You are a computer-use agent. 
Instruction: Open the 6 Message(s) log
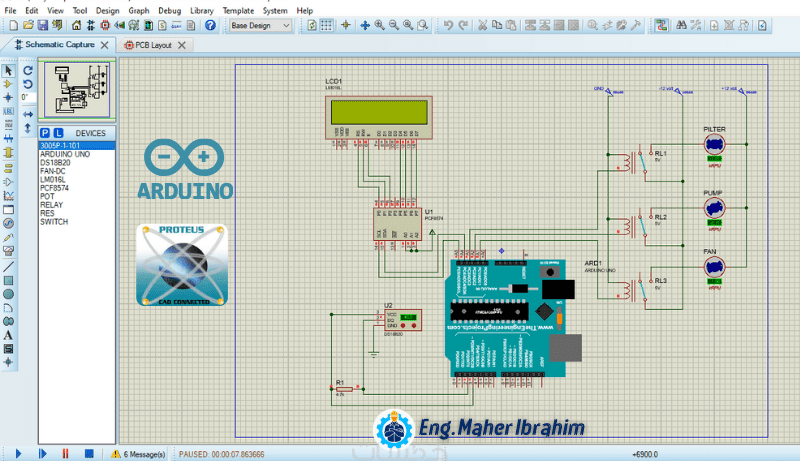pyautogui.click(x=139, y=454)
